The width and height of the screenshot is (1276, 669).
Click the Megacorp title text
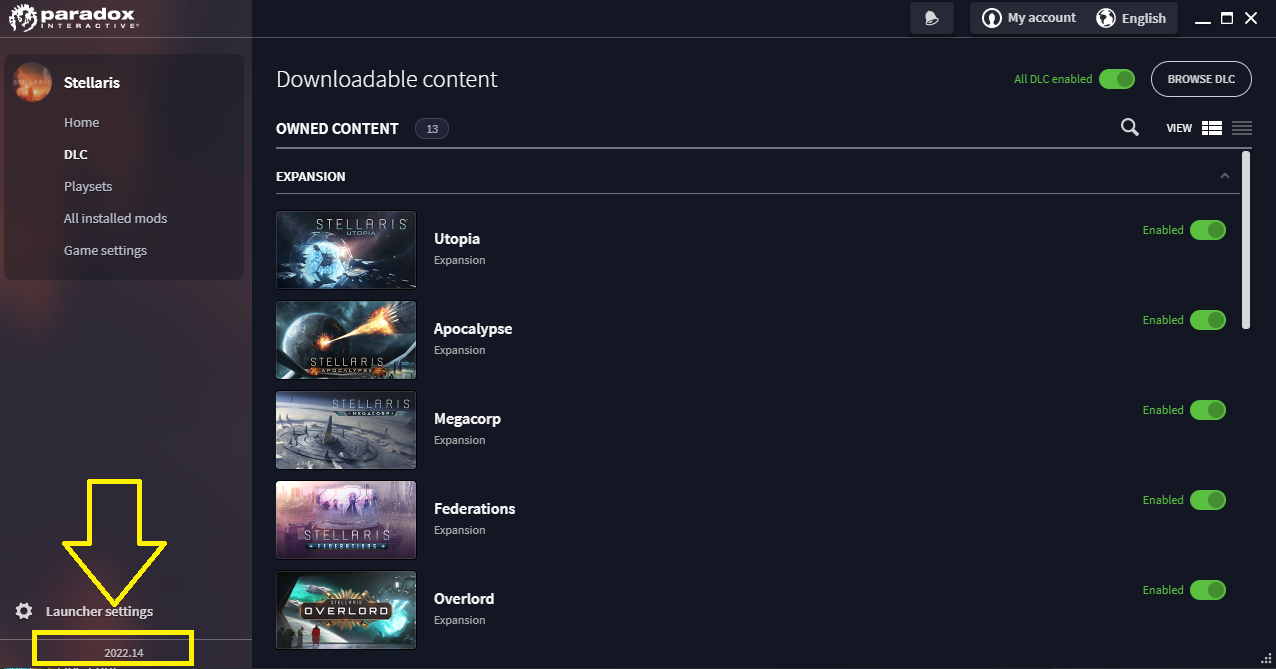tap(467, 418)
